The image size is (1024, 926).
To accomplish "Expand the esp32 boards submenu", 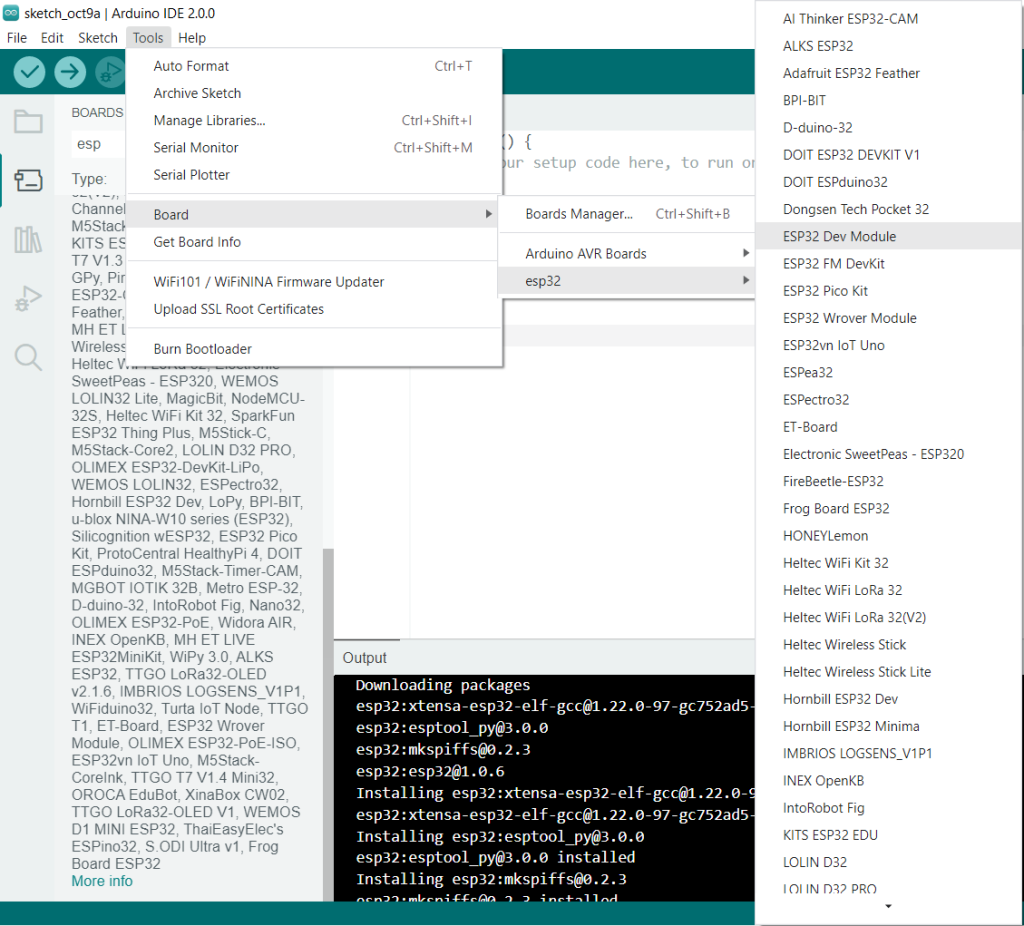I will pos(626,281).
